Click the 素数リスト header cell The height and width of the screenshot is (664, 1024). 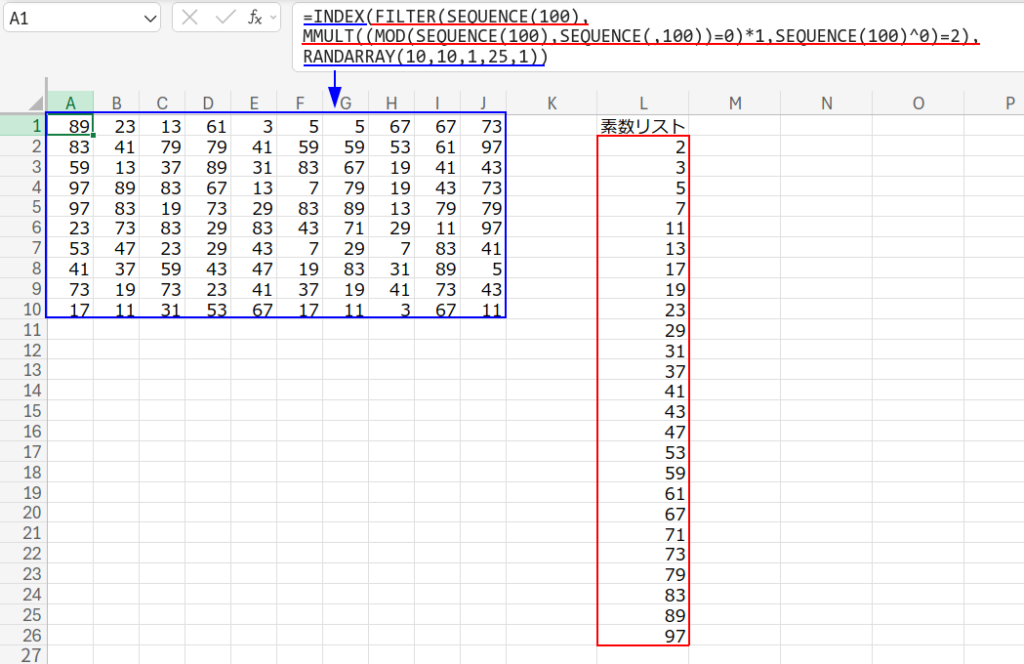[643, 126]
